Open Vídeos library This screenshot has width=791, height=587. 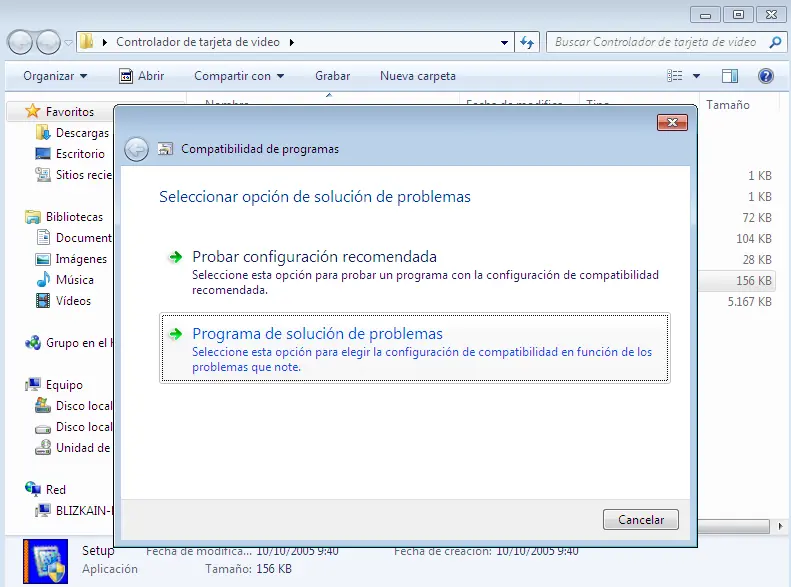click(64, 301)
